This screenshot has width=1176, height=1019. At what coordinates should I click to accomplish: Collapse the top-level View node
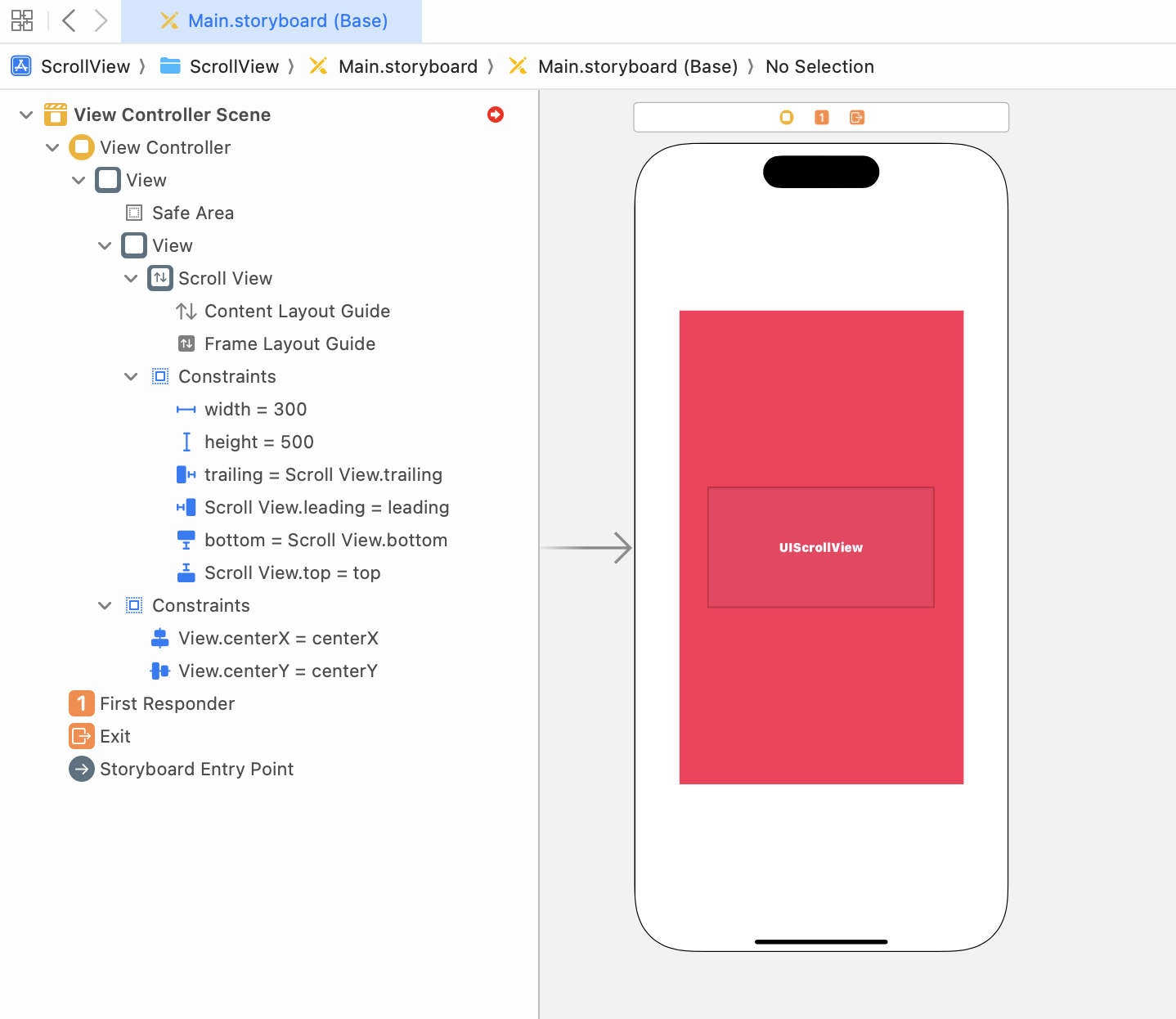pos(79,180)
